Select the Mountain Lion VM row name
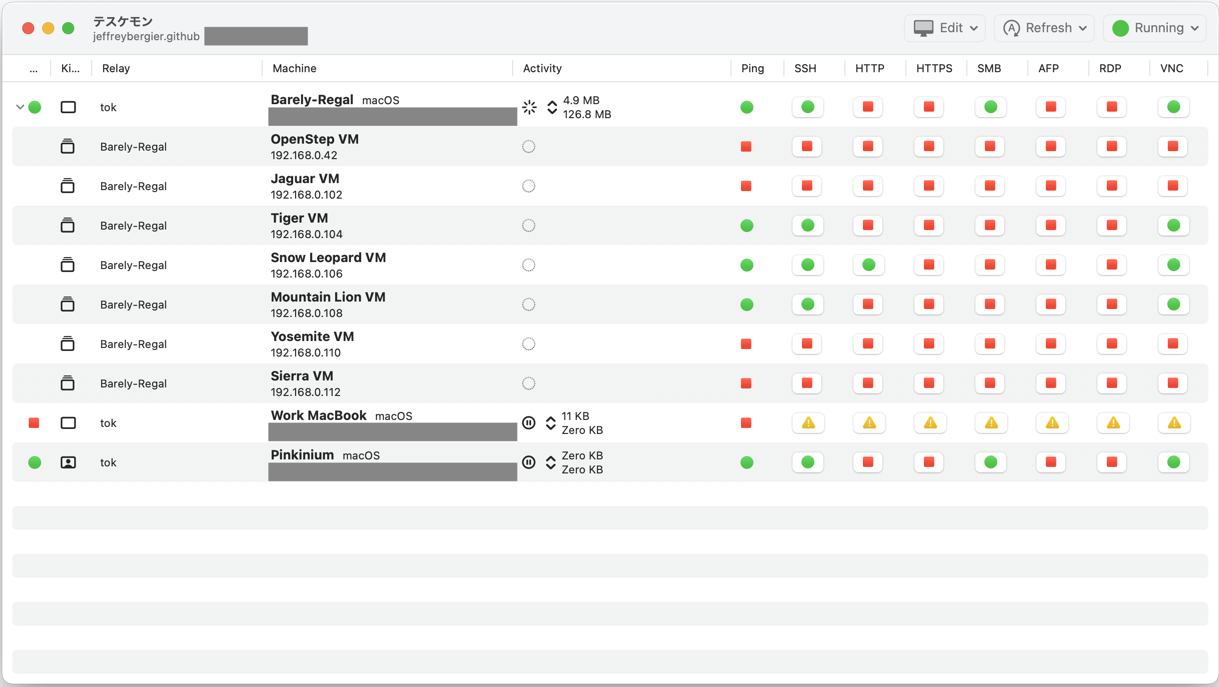This screenshot has width=1219, height=687. pyautogui.click(x=328, y=297)
